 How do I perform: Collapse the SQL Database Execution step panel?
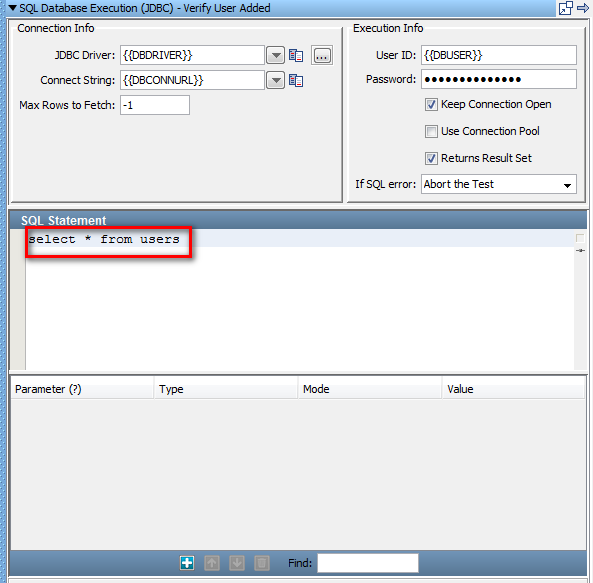coord(12,8)
